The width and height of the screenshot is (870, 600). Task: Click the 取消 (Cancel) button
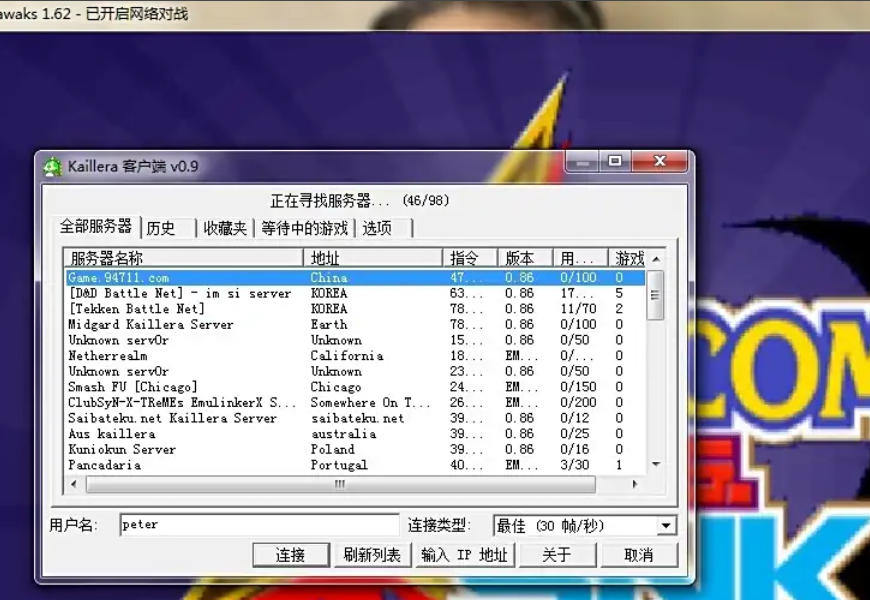pyautogui.click(x=639, y=555)
